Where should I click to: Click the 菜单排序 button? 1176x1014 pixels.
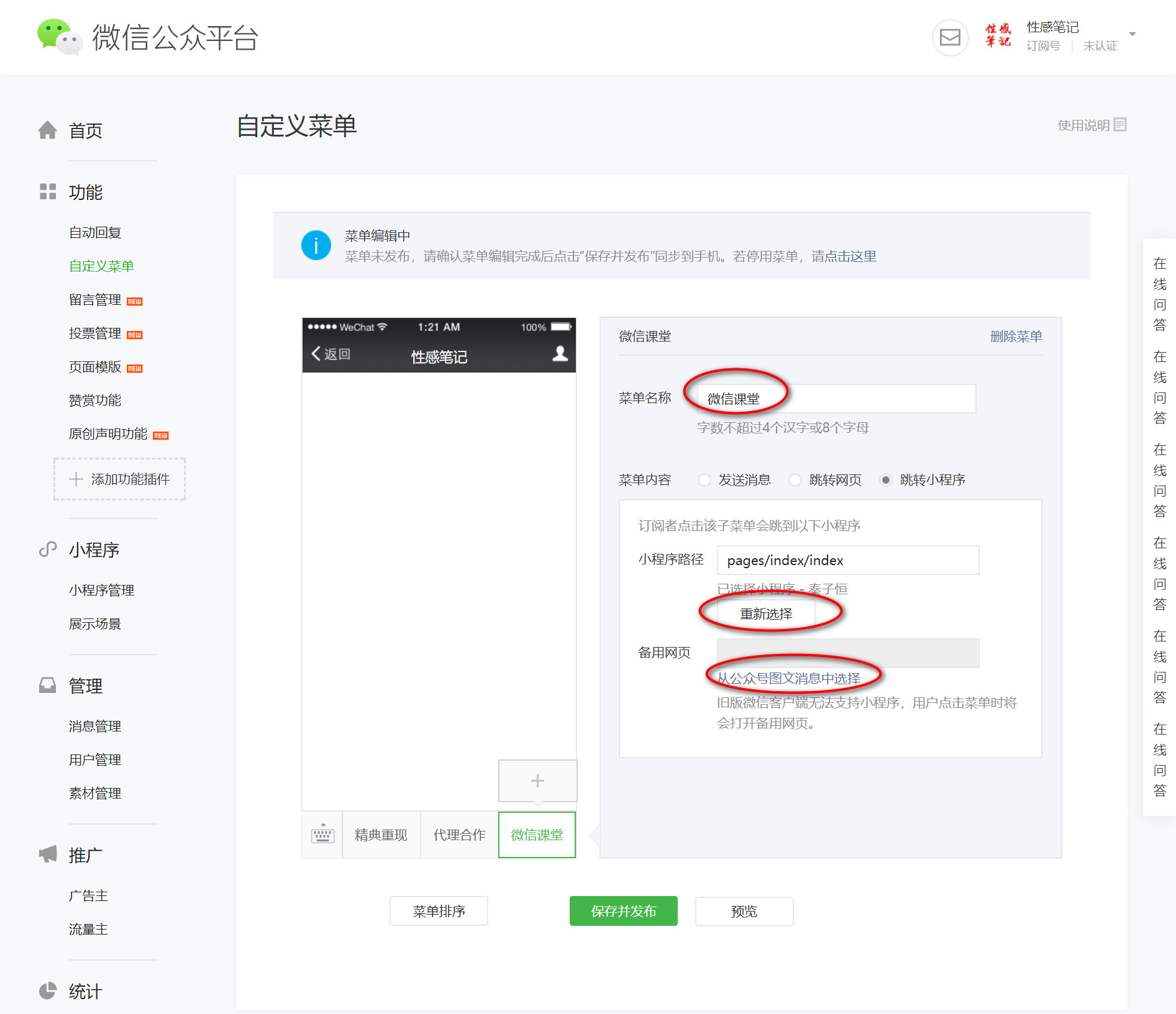click(x=439, y=911)
